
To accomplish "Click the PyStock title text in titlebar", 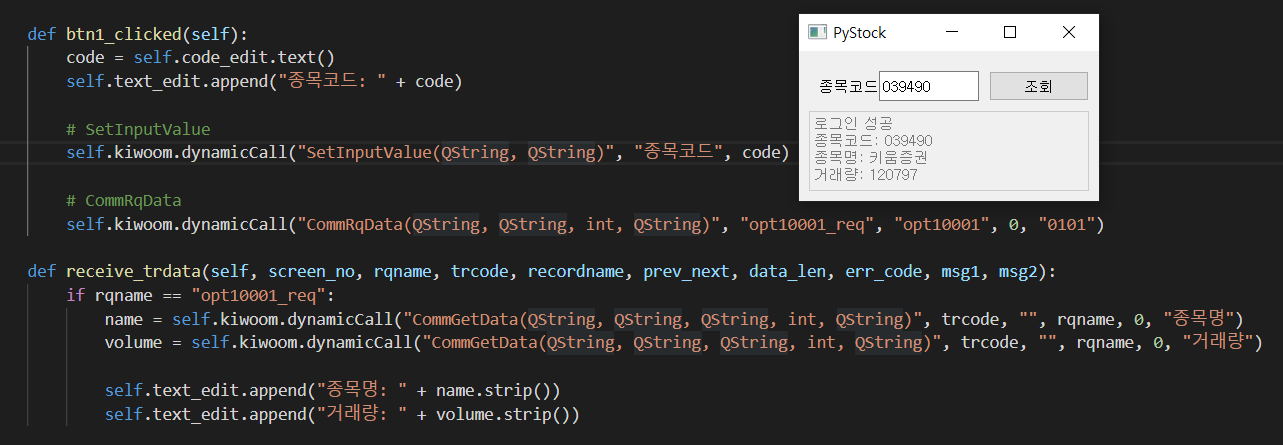I will point(860,33).
